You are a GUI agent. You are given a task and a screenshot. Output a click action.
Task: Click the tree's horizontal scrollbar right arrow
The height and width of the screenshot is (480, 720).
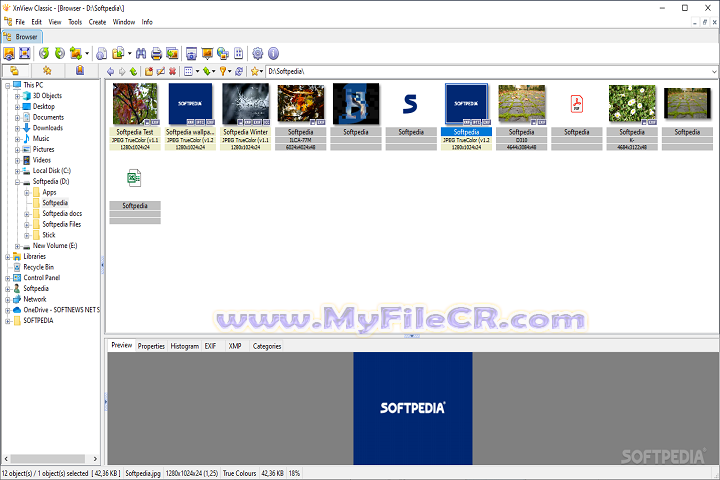point(95,459)
